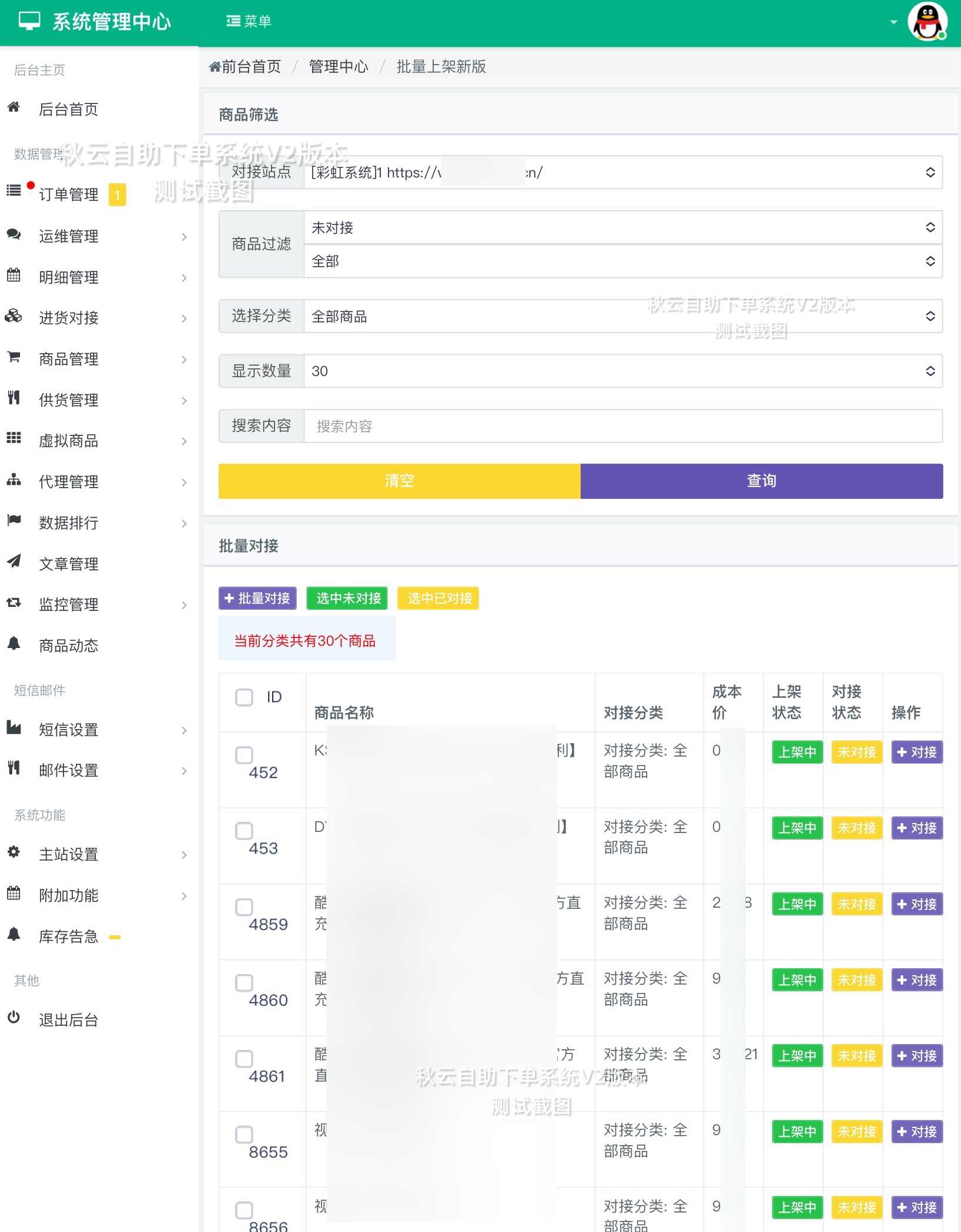Open the 显示数量 dropdown showing 30
This screenshot has height=1232, width=961.
[618, 371]
